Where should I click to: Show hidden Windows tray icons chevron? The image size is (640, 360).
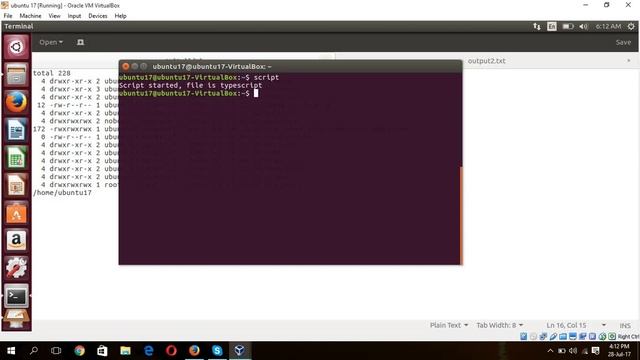(550, 351)
